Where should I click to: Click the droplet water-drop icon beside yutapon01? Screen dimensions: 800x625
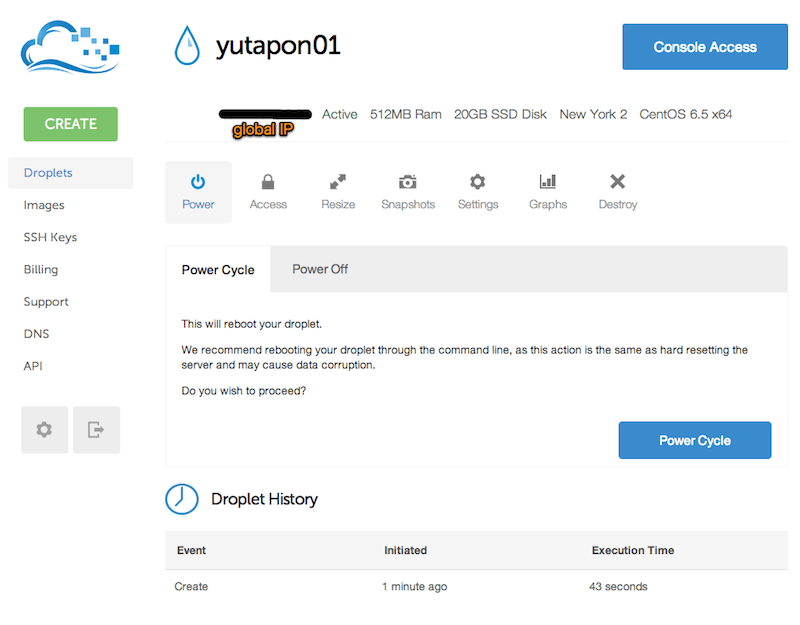[187, 45]
